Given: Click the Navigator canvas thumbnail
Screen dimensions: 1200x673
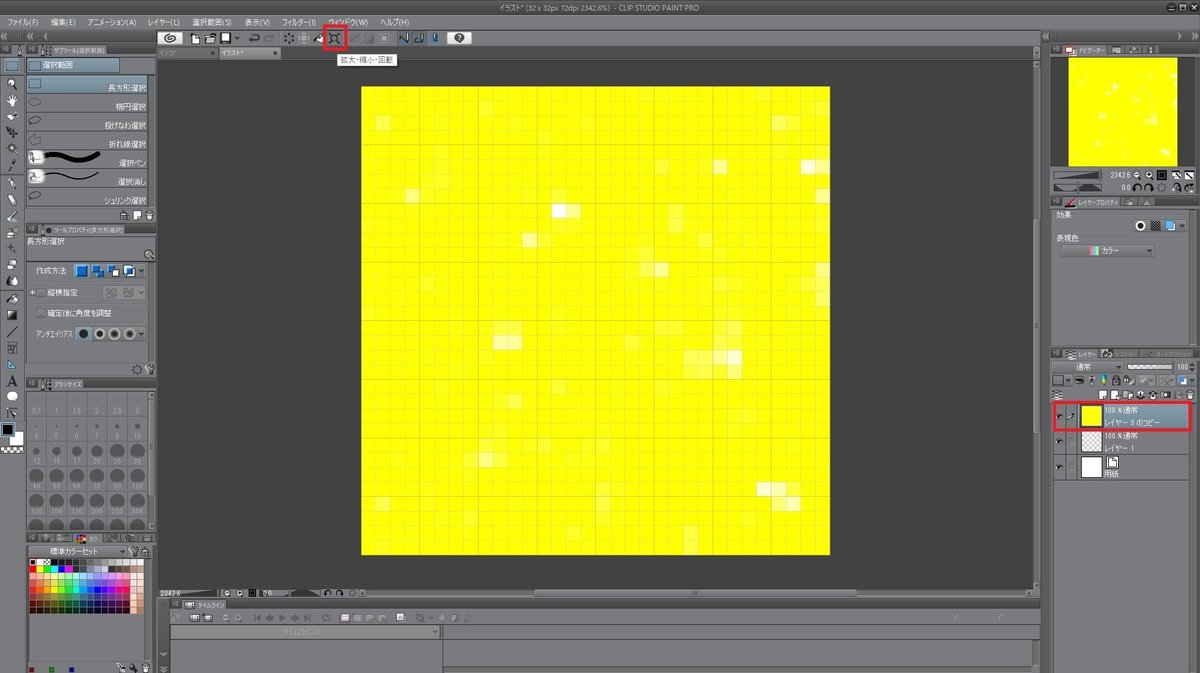Looking at the screenshot, I should tap(1122, 111).
